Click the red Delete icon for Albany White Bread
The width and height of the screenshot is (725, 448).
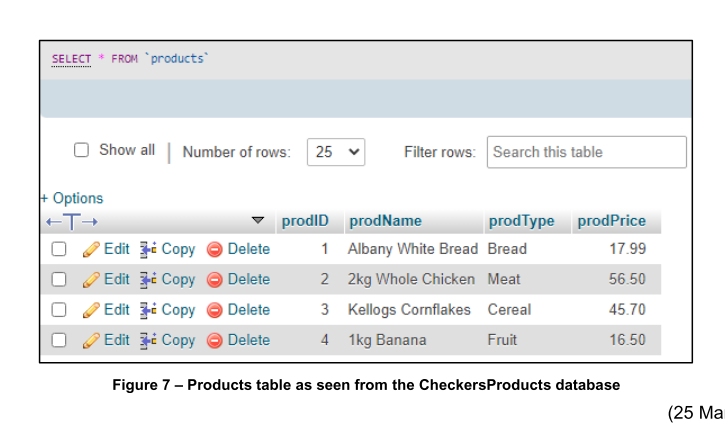pyautogui.click(x=215, y=250)
